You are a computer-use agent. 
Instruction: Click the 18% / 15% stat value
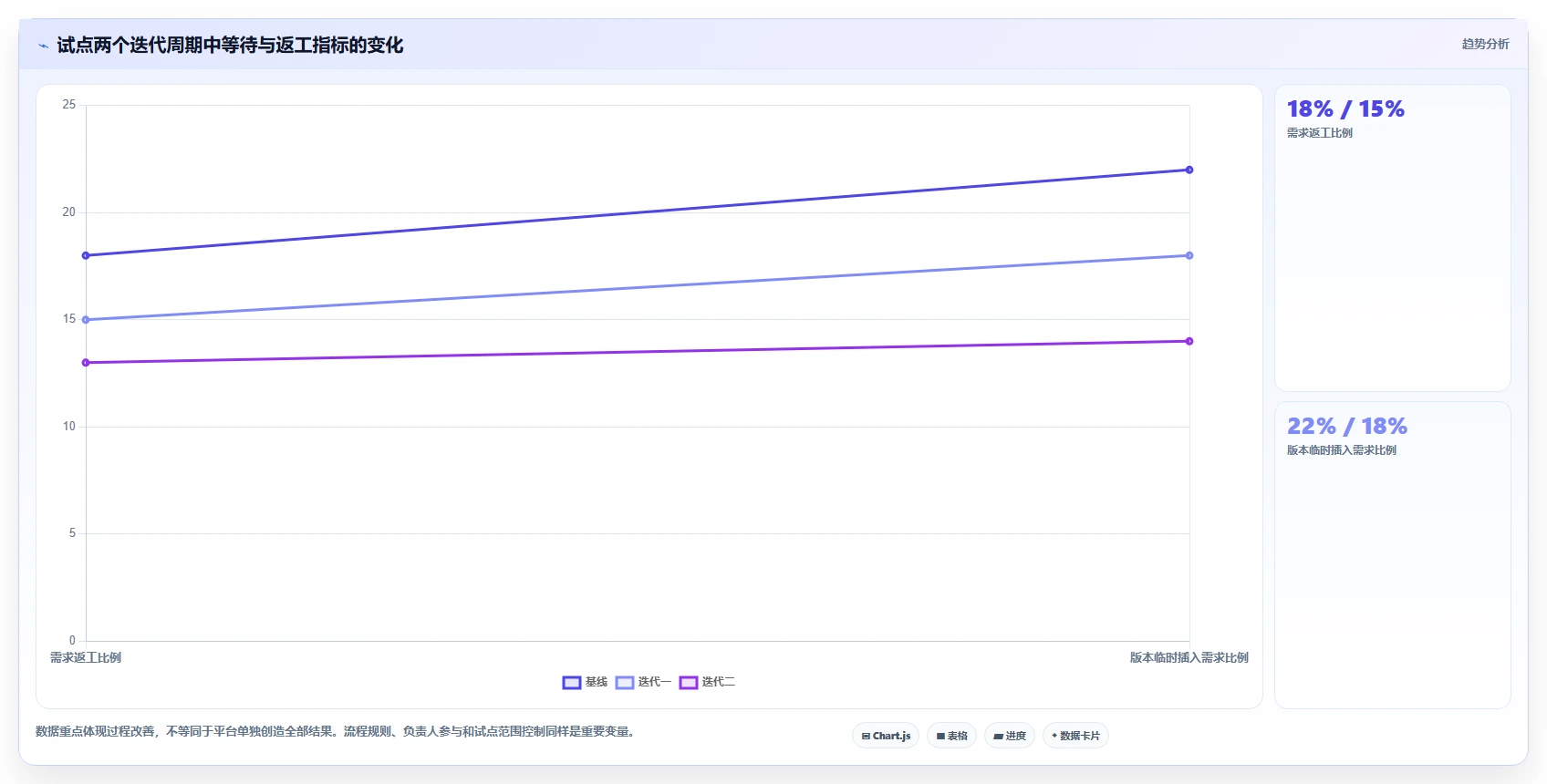coord(1345,109)
